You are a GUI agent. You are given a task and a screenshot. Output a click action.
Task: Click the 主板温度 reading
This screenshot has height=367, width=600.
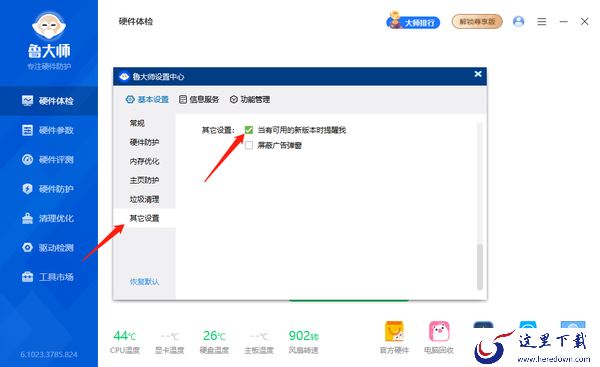(259, 342)
